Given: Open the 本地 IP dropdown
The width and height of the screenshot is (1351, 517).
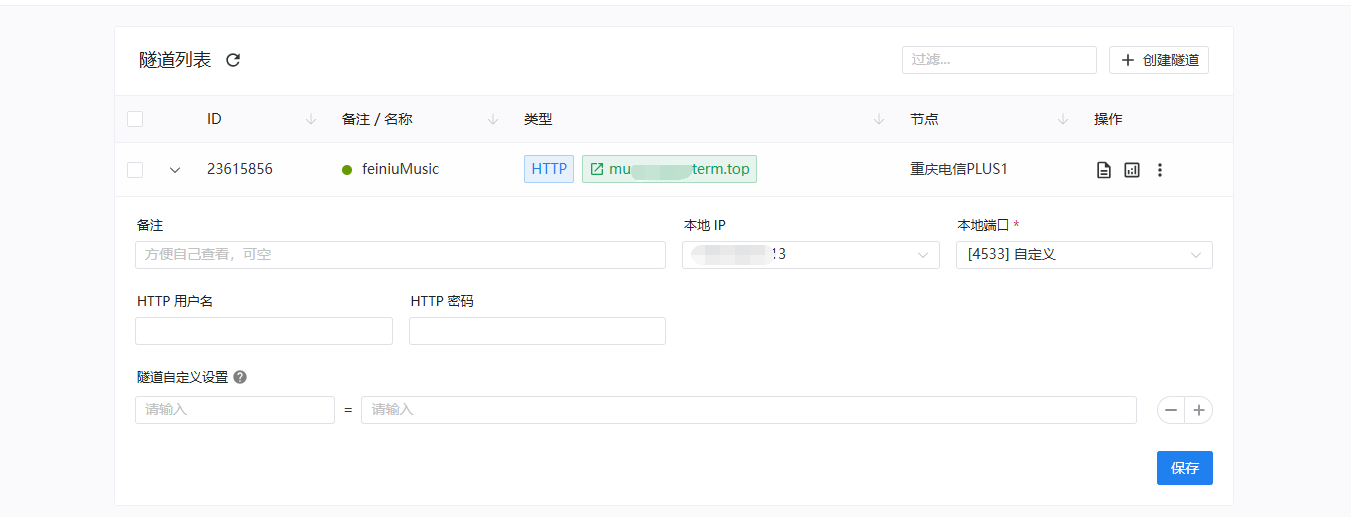Looking at the screenshot, I should (x=810, y=255).
